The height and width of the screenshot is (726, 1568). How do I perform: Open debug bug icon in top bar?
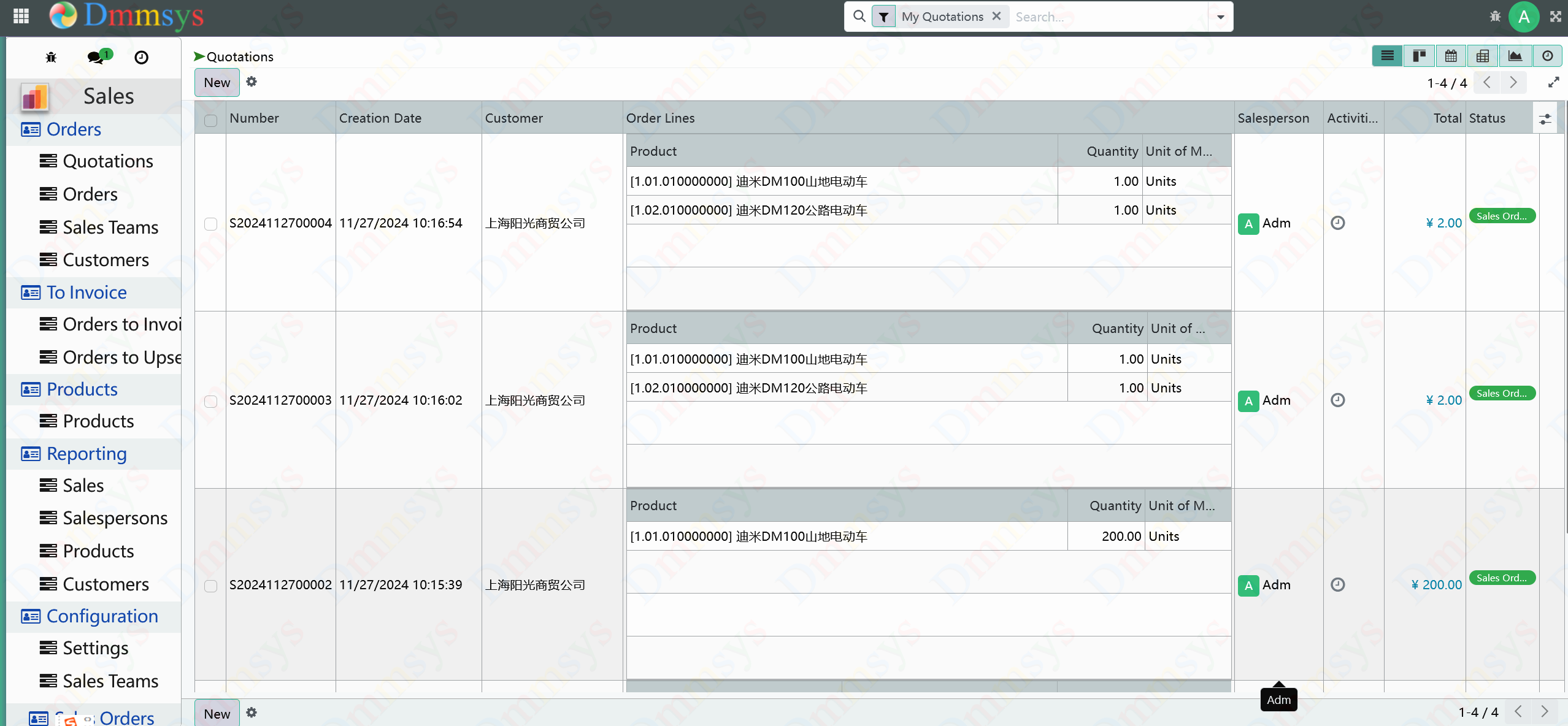point(1495,17)
